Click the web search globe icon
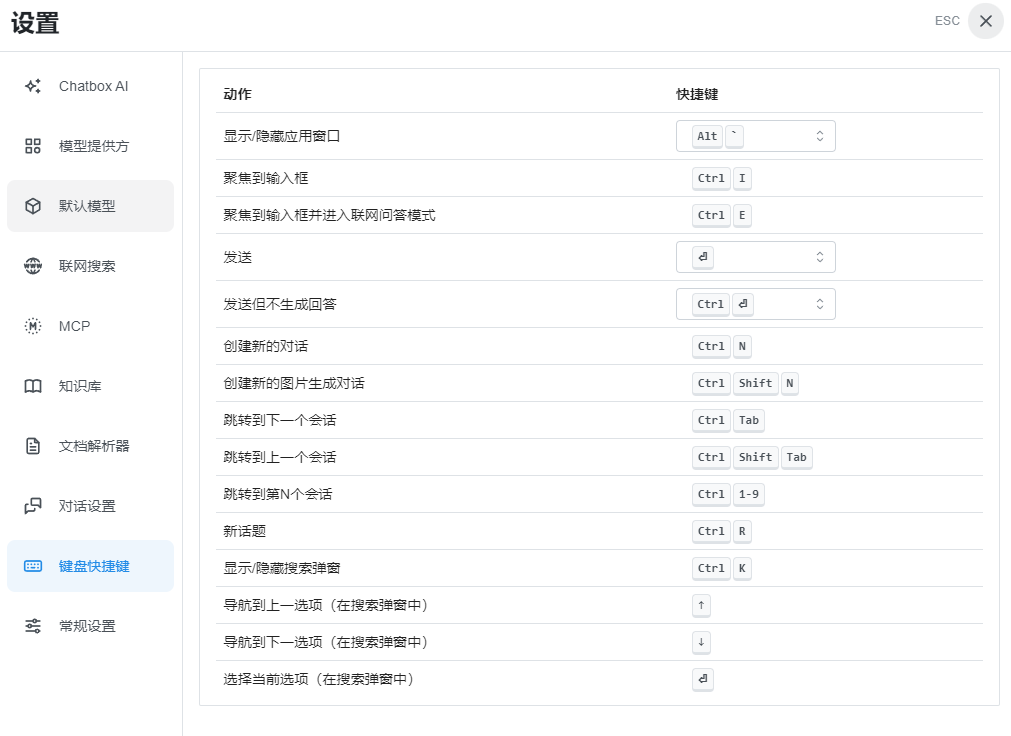The height and width of the screenshot is (736, 1011). [x=33, y=266]
